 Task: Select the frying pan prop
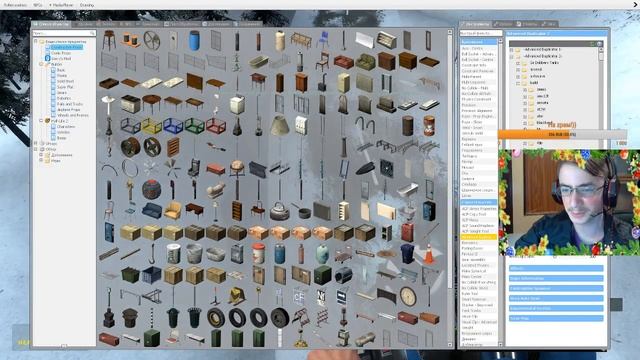coord(301,211)
